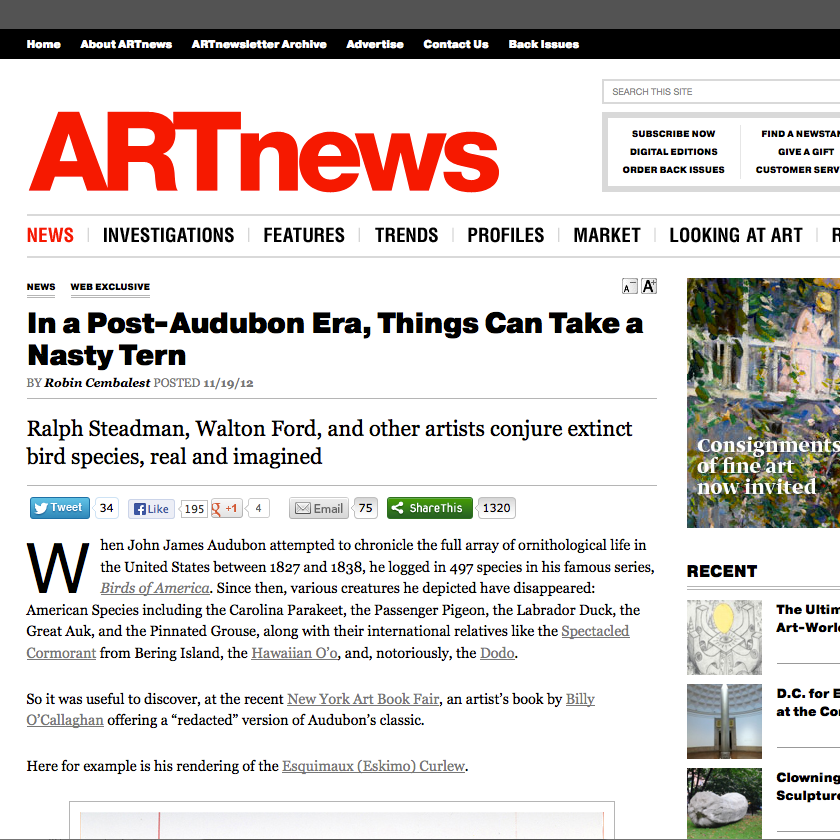Click the Google +1 button
This screenshot has height=840, width=840.
click(x=226, y=508)
